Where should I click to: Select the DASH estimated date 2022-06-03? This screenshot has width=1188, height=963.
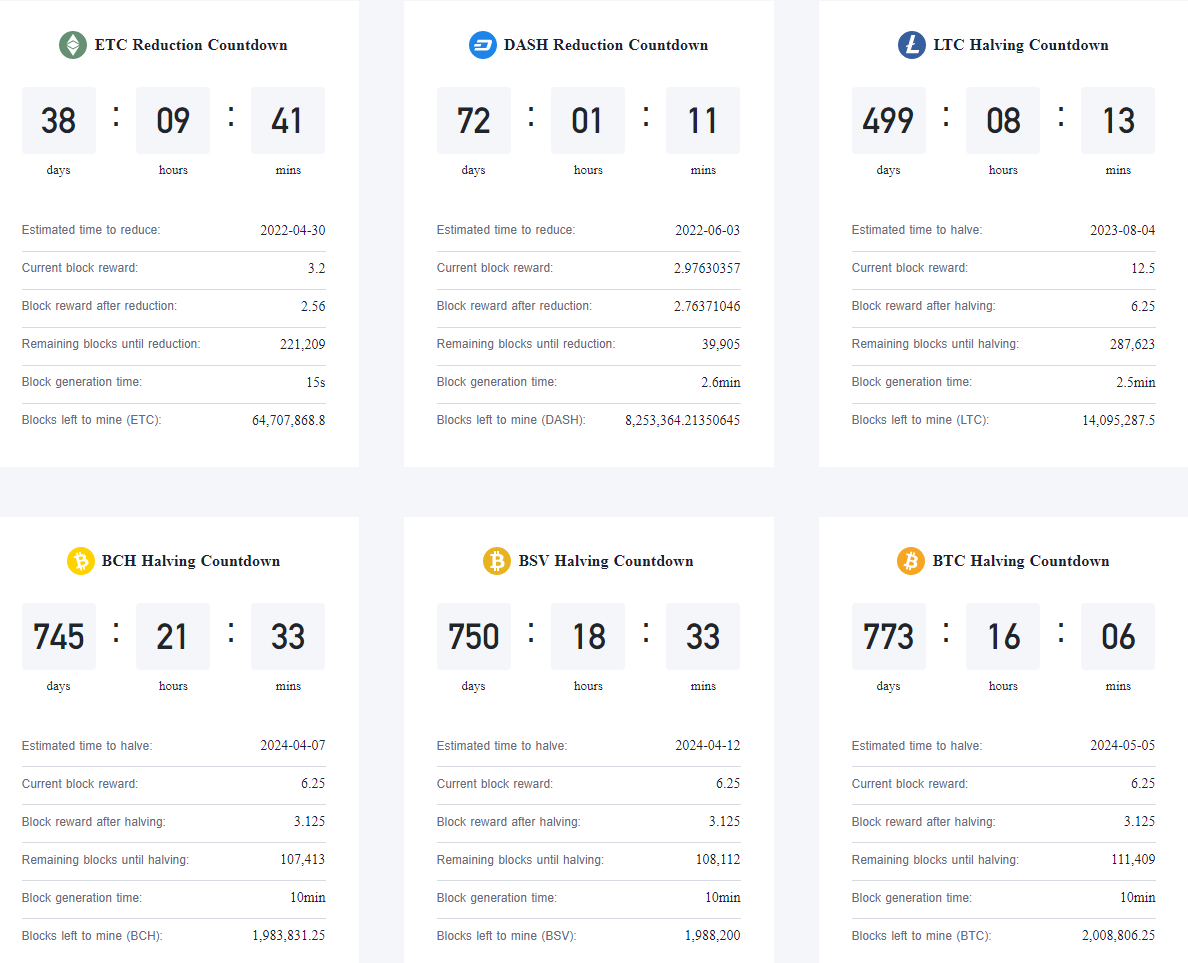point(708,230)
